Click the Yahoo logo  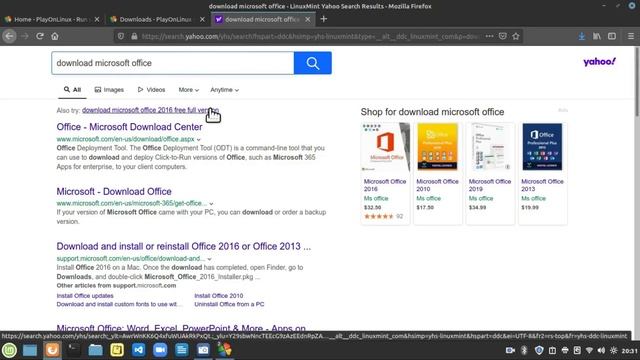click(x=599, y=62)
